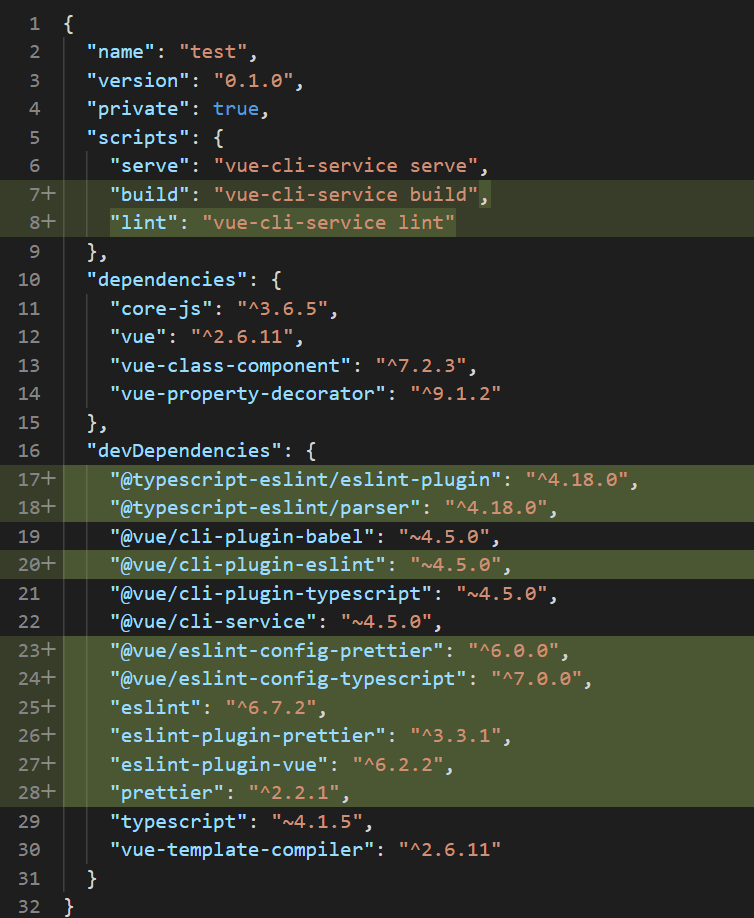This screenshot has height=918, width=754.
Task: Click the "scripts" key
Action: (x=138, y=138)
